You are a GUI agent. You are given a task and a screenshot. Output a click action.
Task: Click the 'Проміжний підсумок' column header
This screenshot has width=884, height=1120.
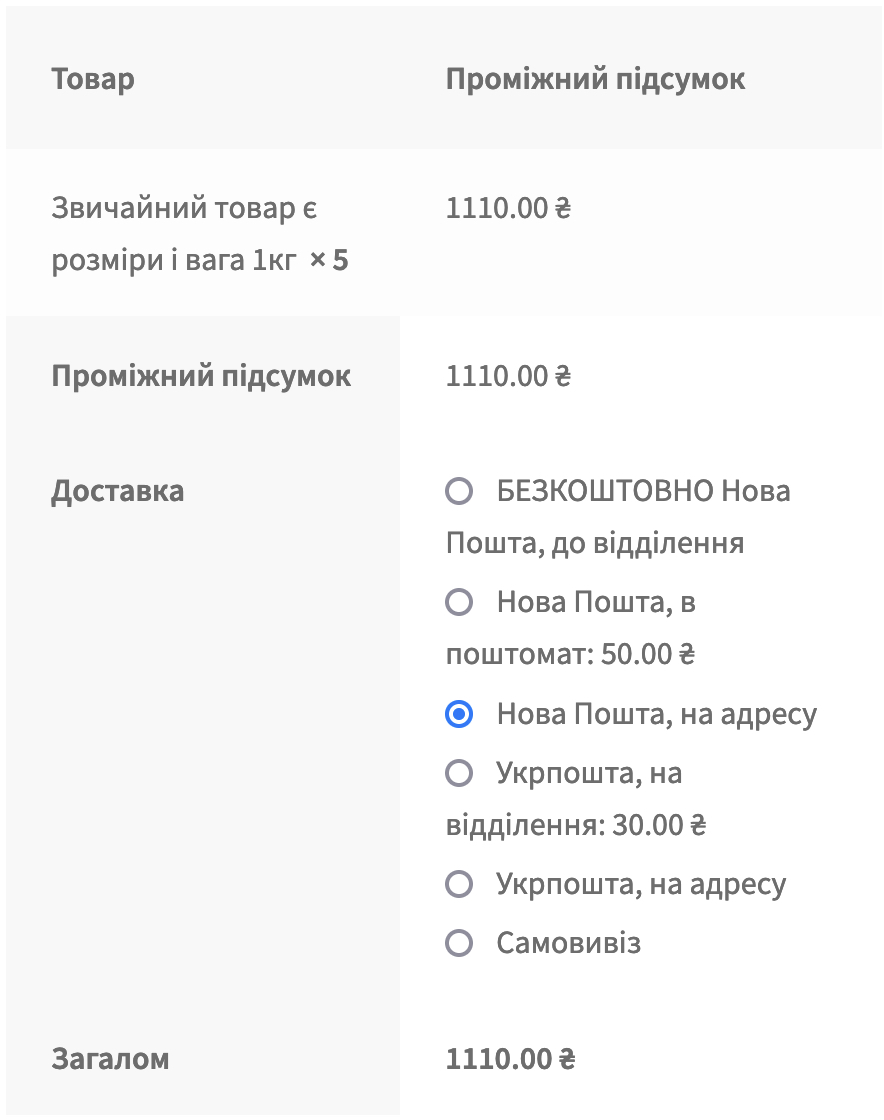[x=596, y=79]
